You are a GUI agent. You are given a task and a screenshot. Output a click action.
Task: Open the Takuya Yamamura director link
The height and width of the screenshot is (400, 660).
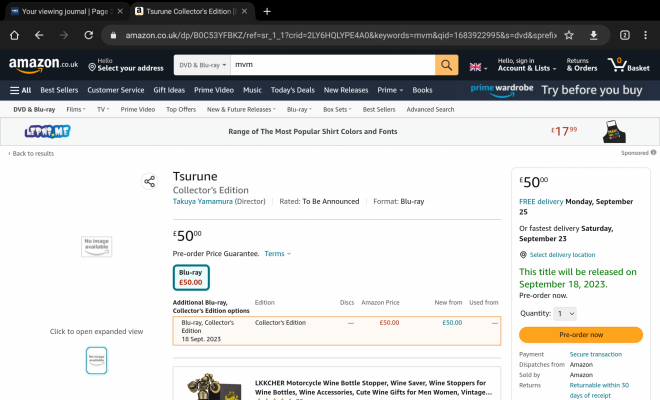click(x=202, y=201)
